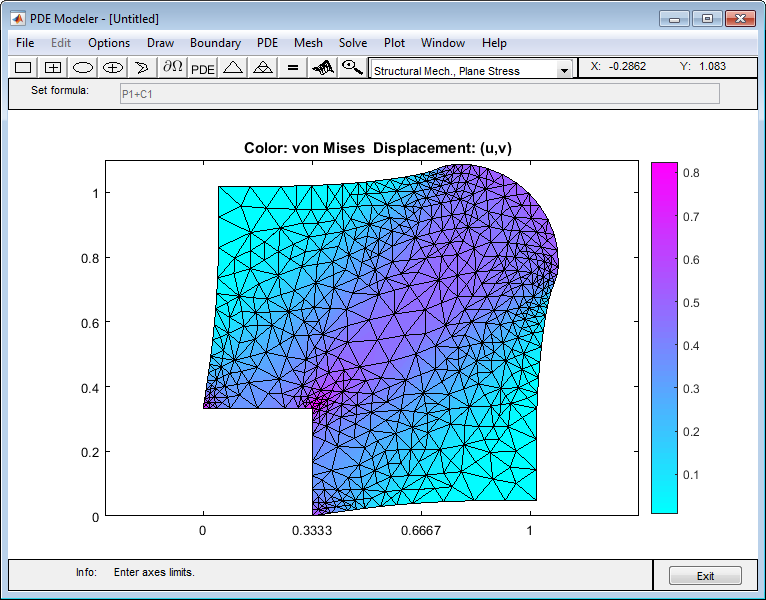766x600 pixels.
Task: Select the centered rectangle drawing tool
Action: point(53,68)
